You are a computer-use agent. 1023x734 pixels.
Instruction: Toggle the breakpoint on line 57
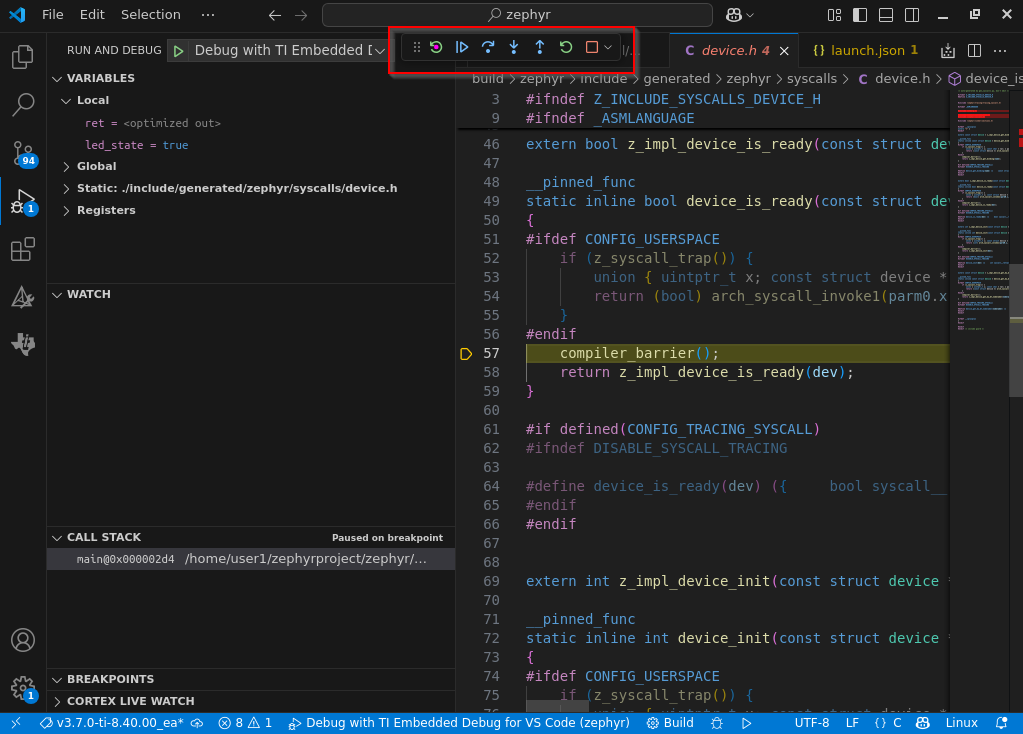tap(466, 353)
